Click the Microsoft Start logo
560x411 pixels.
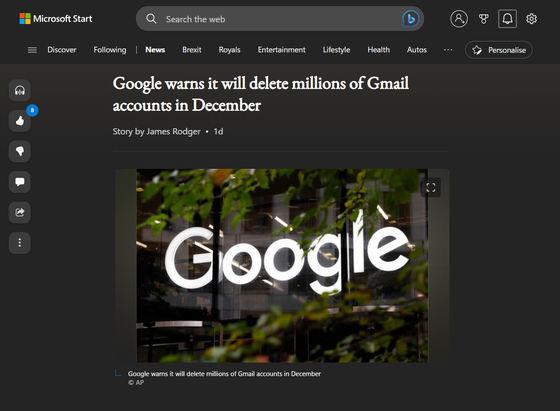coord(56,19)
